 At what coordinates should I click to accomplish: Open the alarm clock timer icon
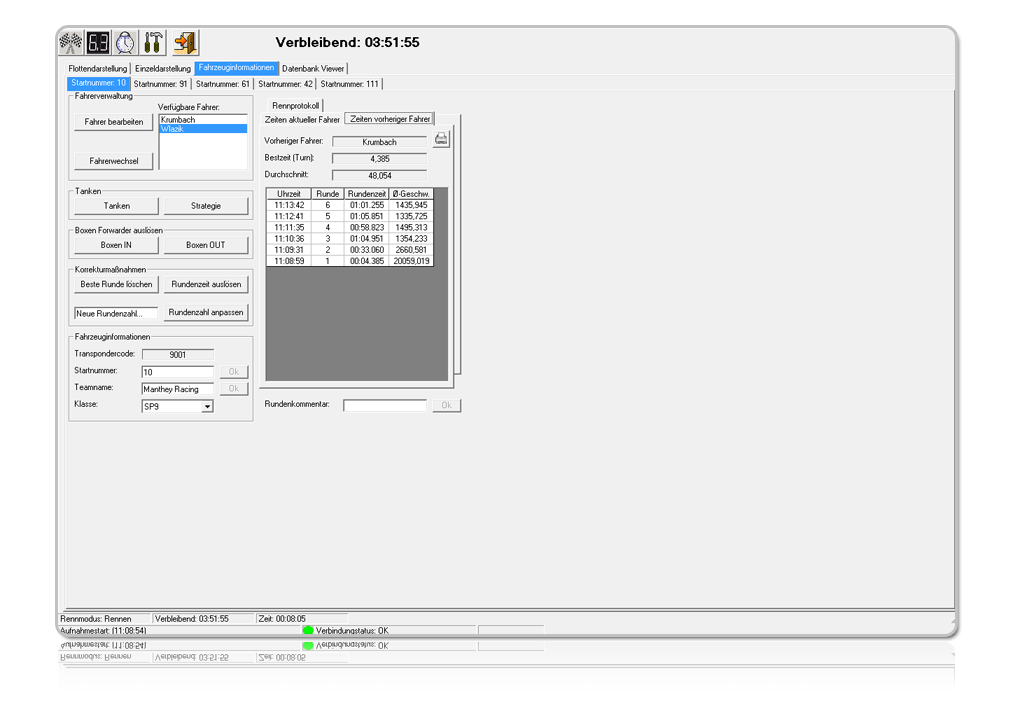(x=125, y=42)
